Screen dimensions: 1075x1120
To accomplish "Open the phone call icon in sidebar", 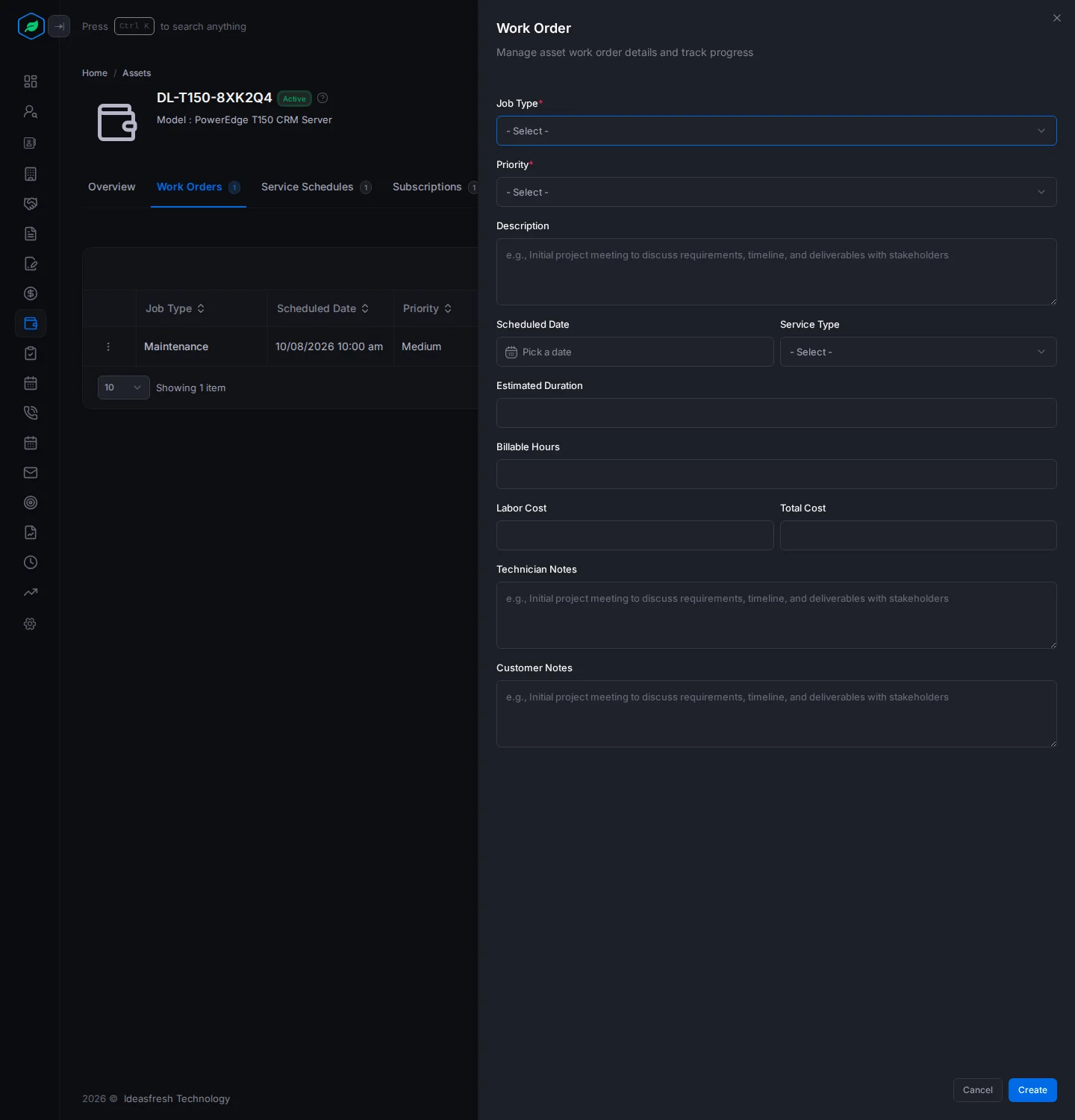I will click(31, 413).
